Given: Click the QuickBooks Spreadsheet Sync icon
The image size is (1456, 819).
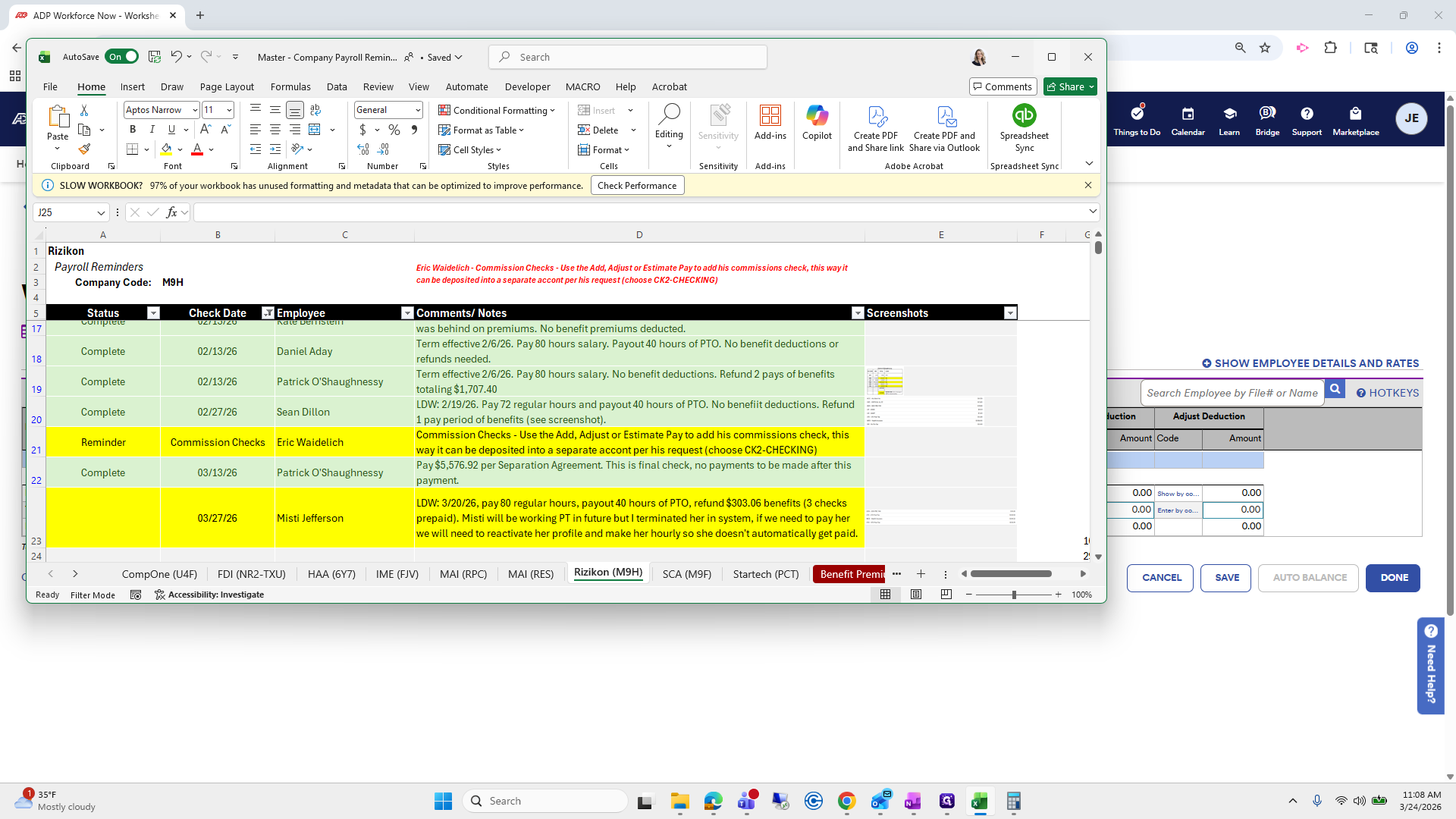Looking at the screenshot, I should (x=1024, y=115).
